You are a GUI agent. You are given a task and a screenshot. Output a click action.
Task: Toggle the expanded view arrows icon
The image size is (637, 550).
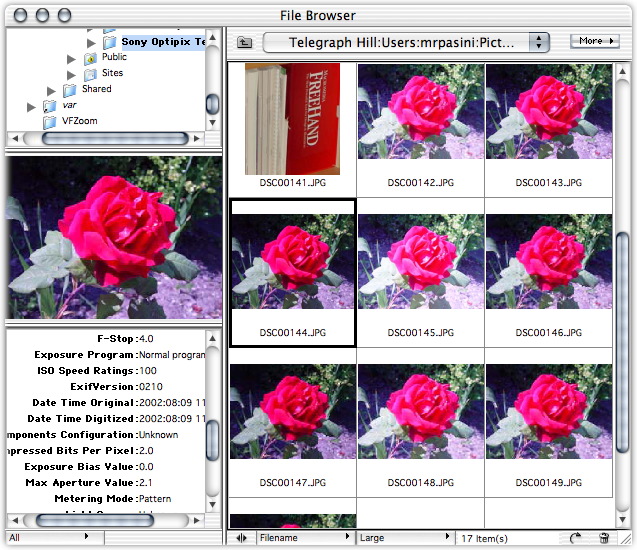242,538
